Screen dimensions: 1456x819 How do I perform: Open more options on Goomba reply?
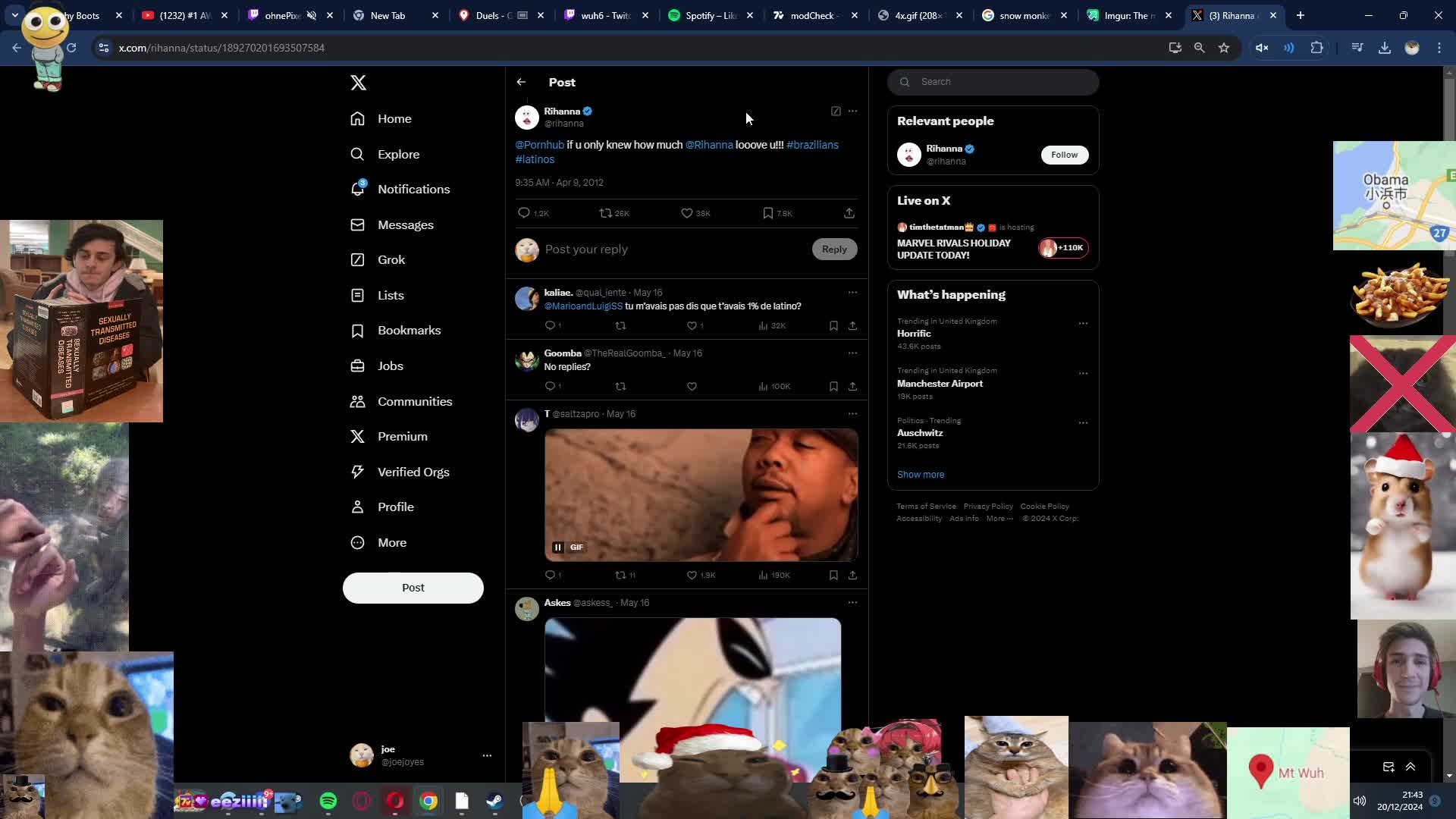852,353
